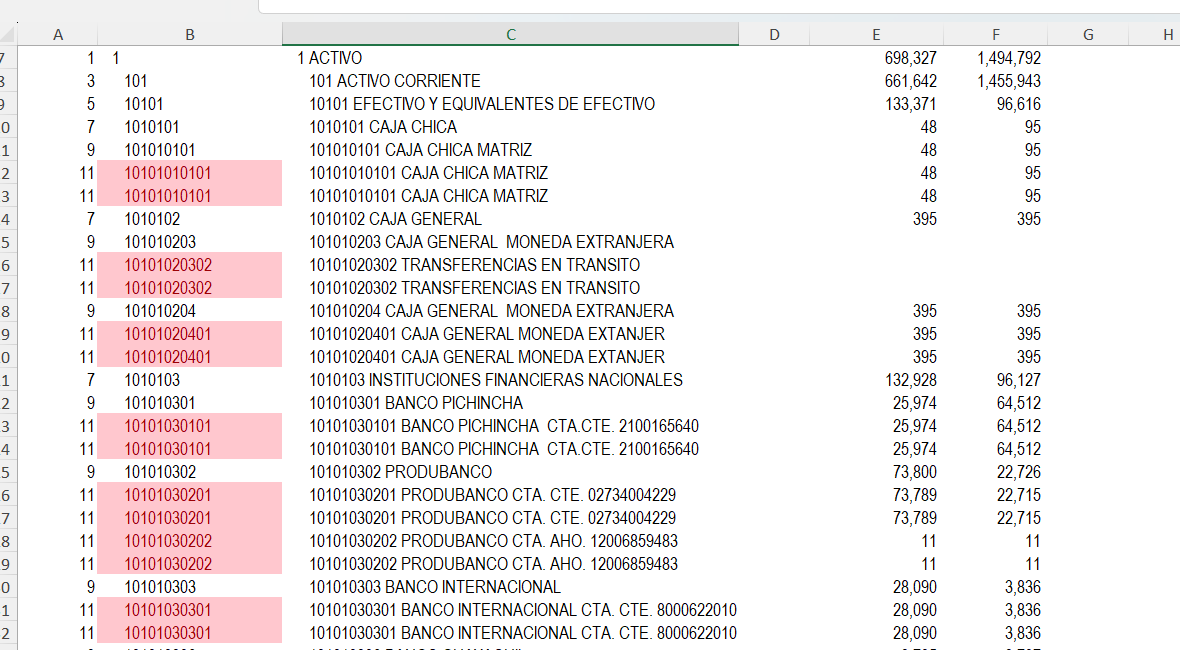The height and width of the screenshot is (650, 1180).
Task: Select column B header
Action: point(189,35)
